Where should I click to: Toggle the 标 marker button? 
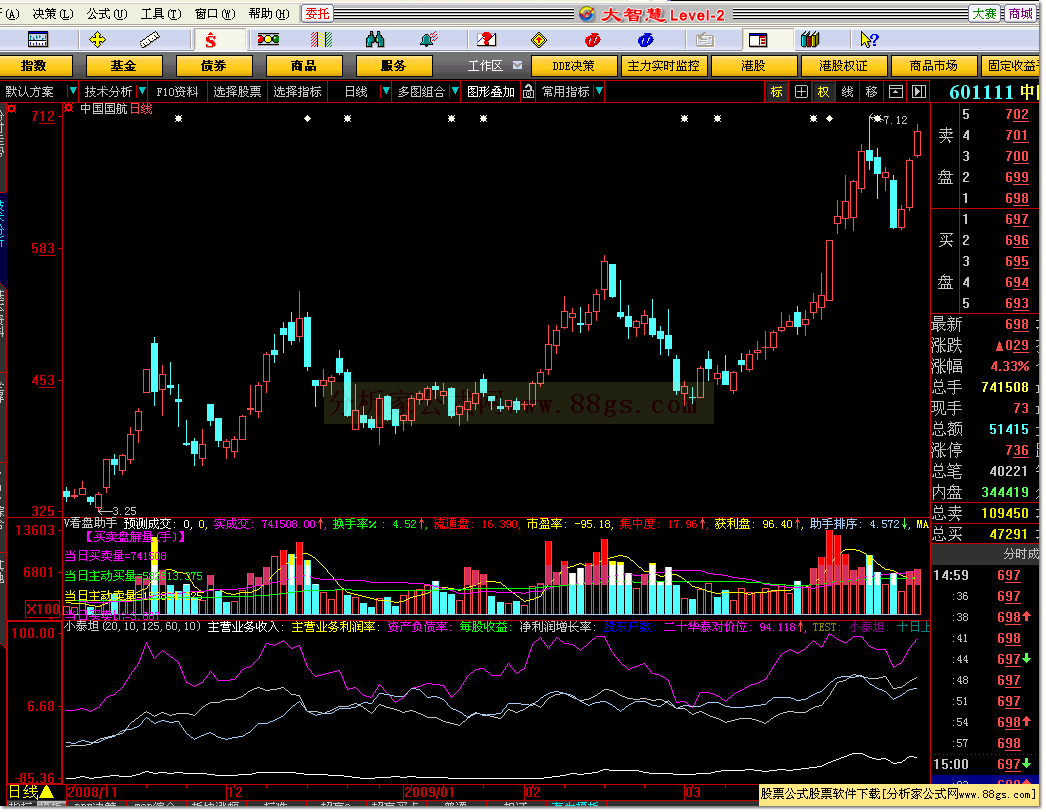tap(776, 91)
